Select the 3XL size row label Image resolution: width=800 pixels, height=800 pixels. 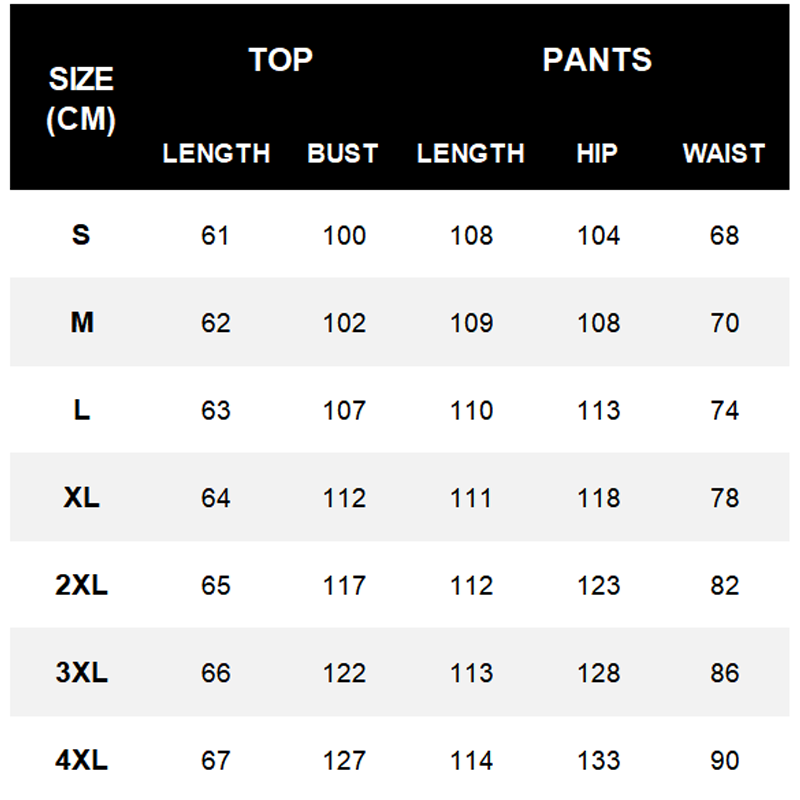pos(81,673)
